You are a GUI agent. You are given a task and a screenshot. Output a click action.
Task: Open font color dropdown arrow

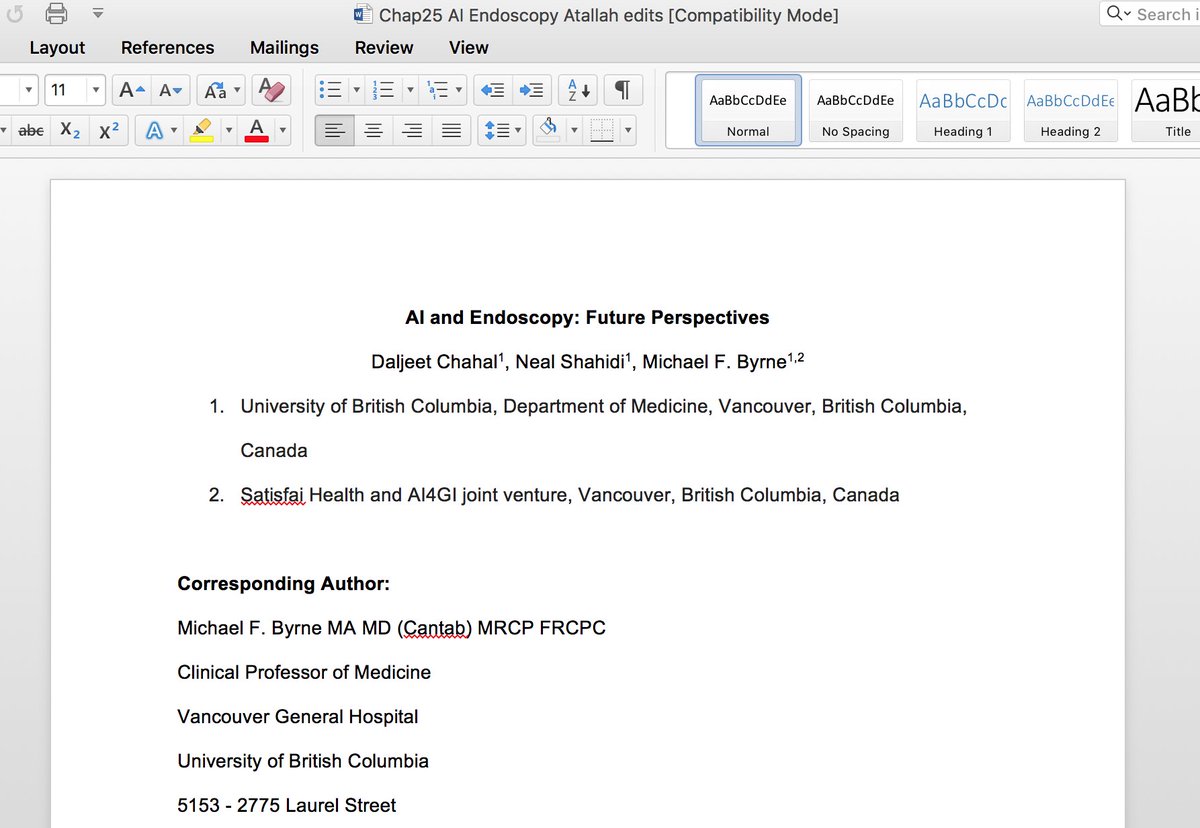[x=283, y=130]
